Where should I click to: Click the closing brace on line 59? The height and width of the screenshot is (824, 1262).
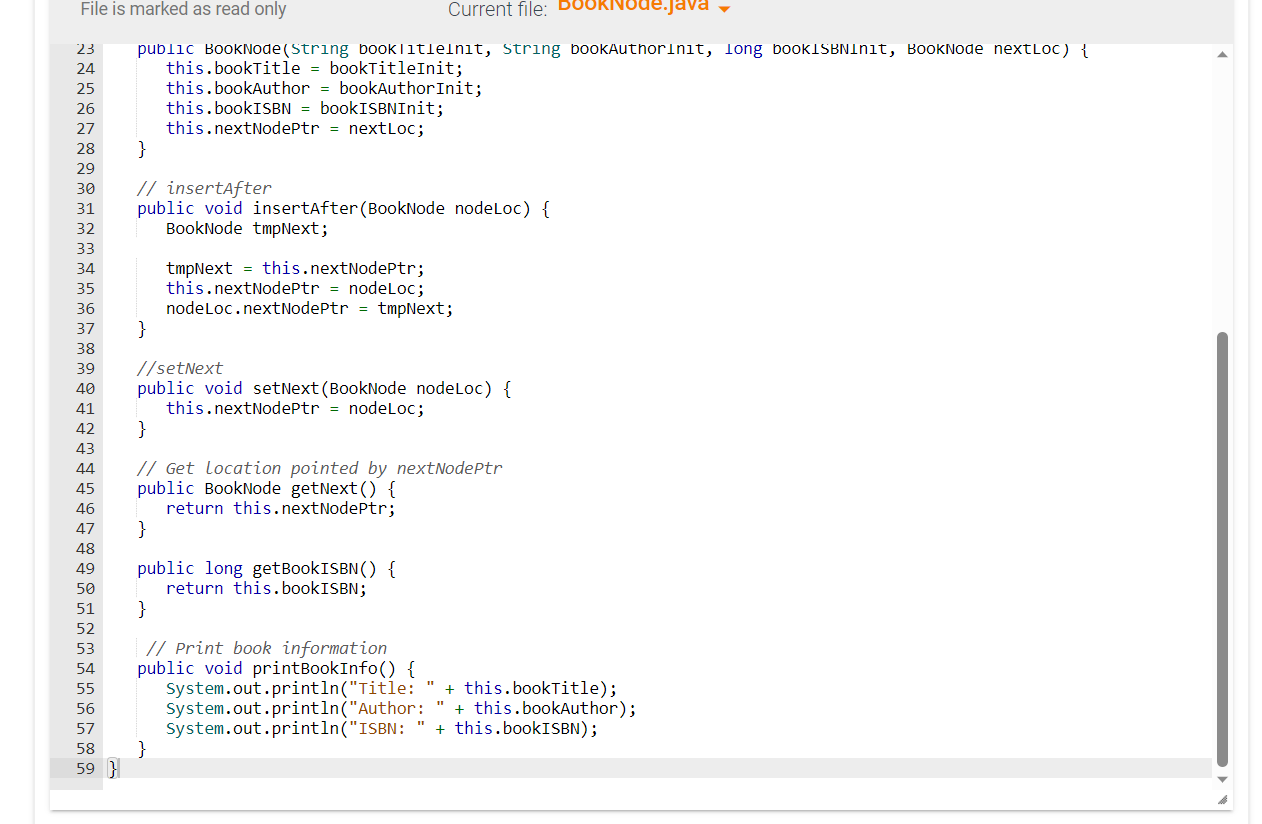(x=112, y=768)
